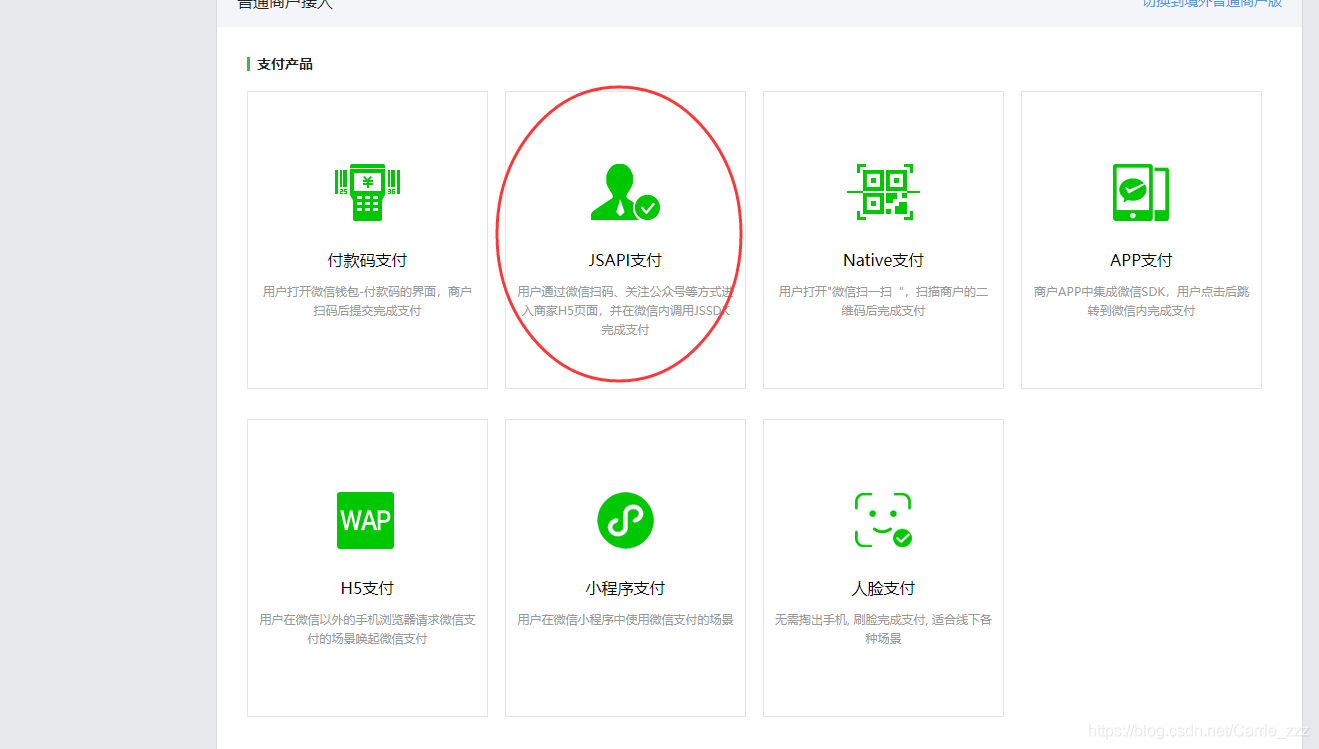Click the 切换到境外普通商户版 link
Image resolution: width=1319 pixels, height=749 pixels.
coord(1211,3)
